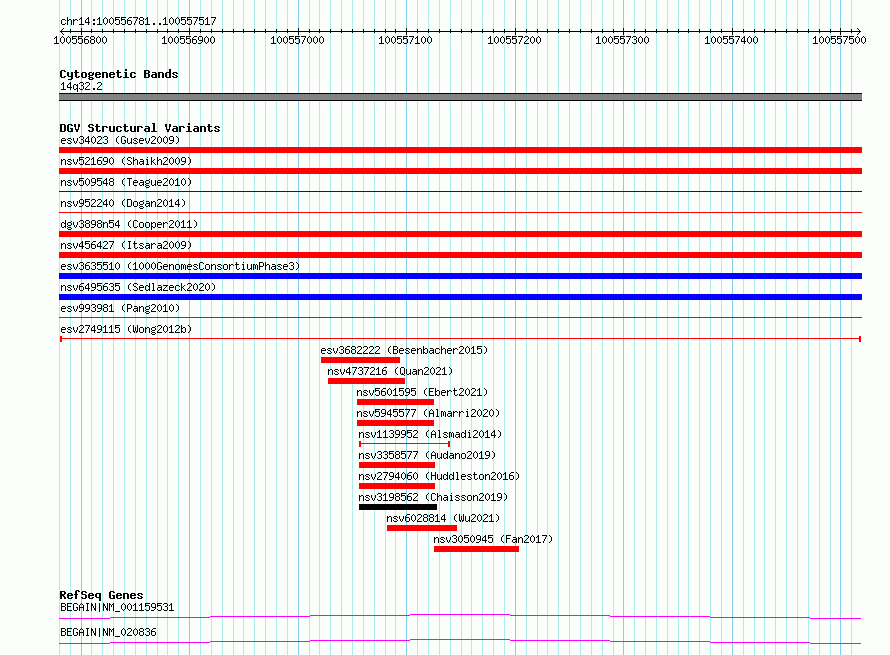Click ruler tick label 100557100

click(405, 40)
